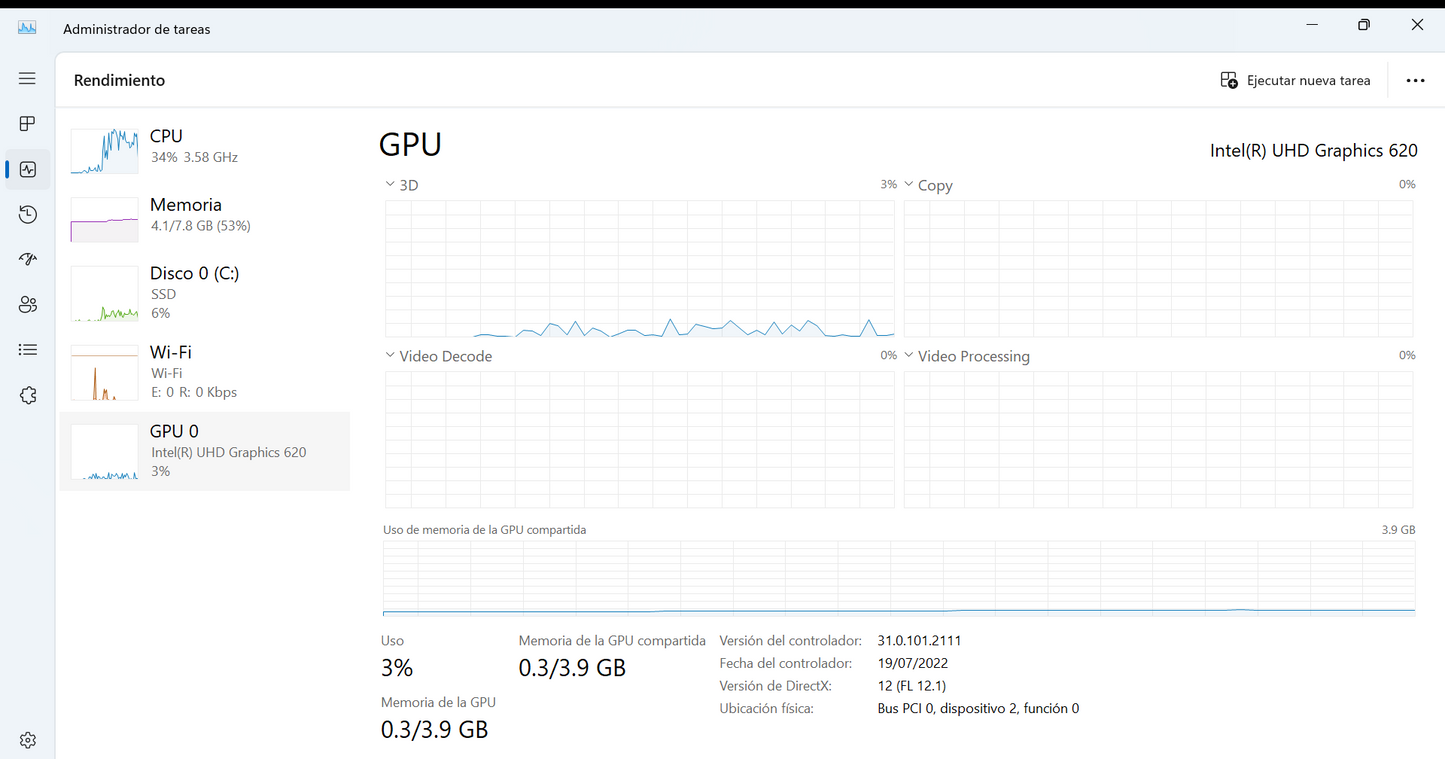The height and width of the screenshot is (759, 1445).
Task: Open the Services page puzzle icon
Action: point(27,396)
